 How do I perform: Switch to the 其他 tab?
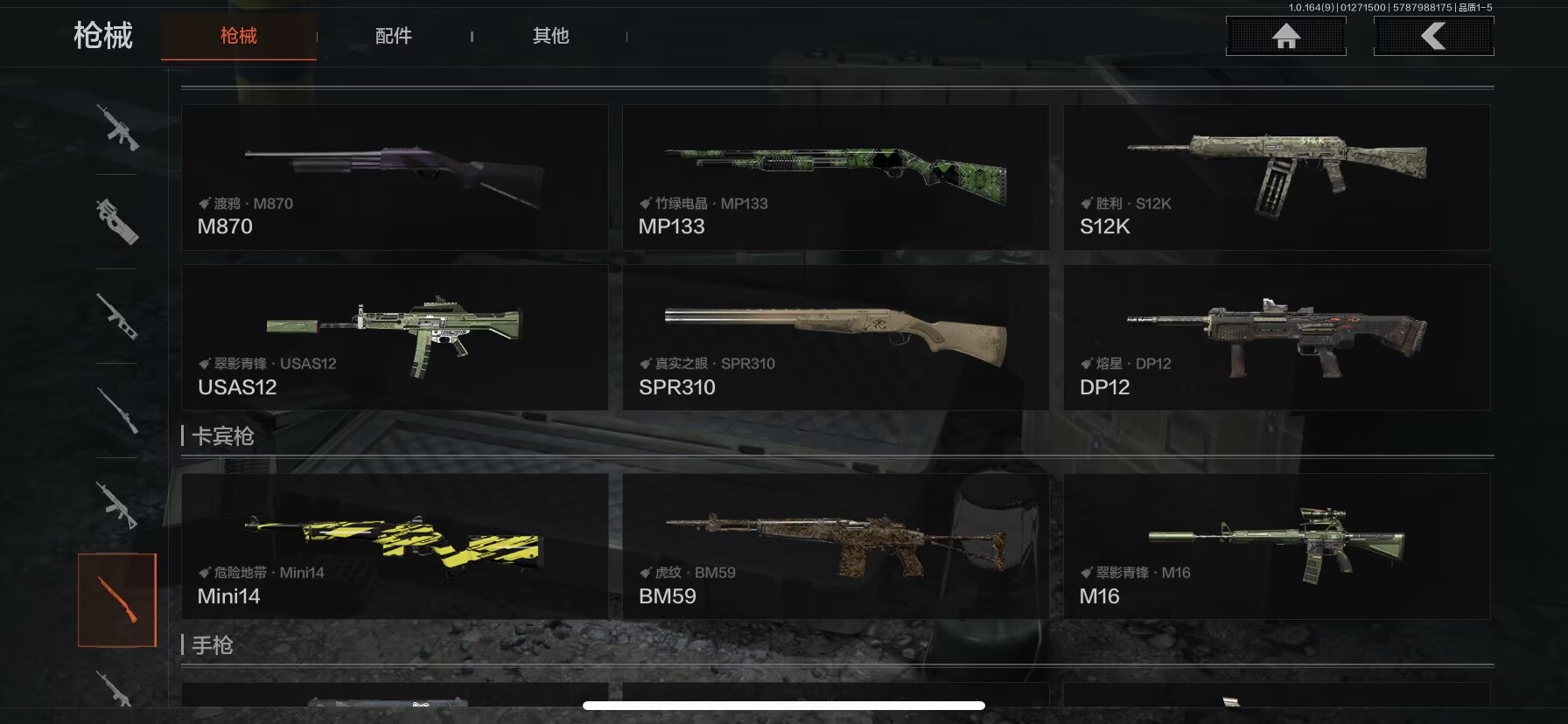550,36
